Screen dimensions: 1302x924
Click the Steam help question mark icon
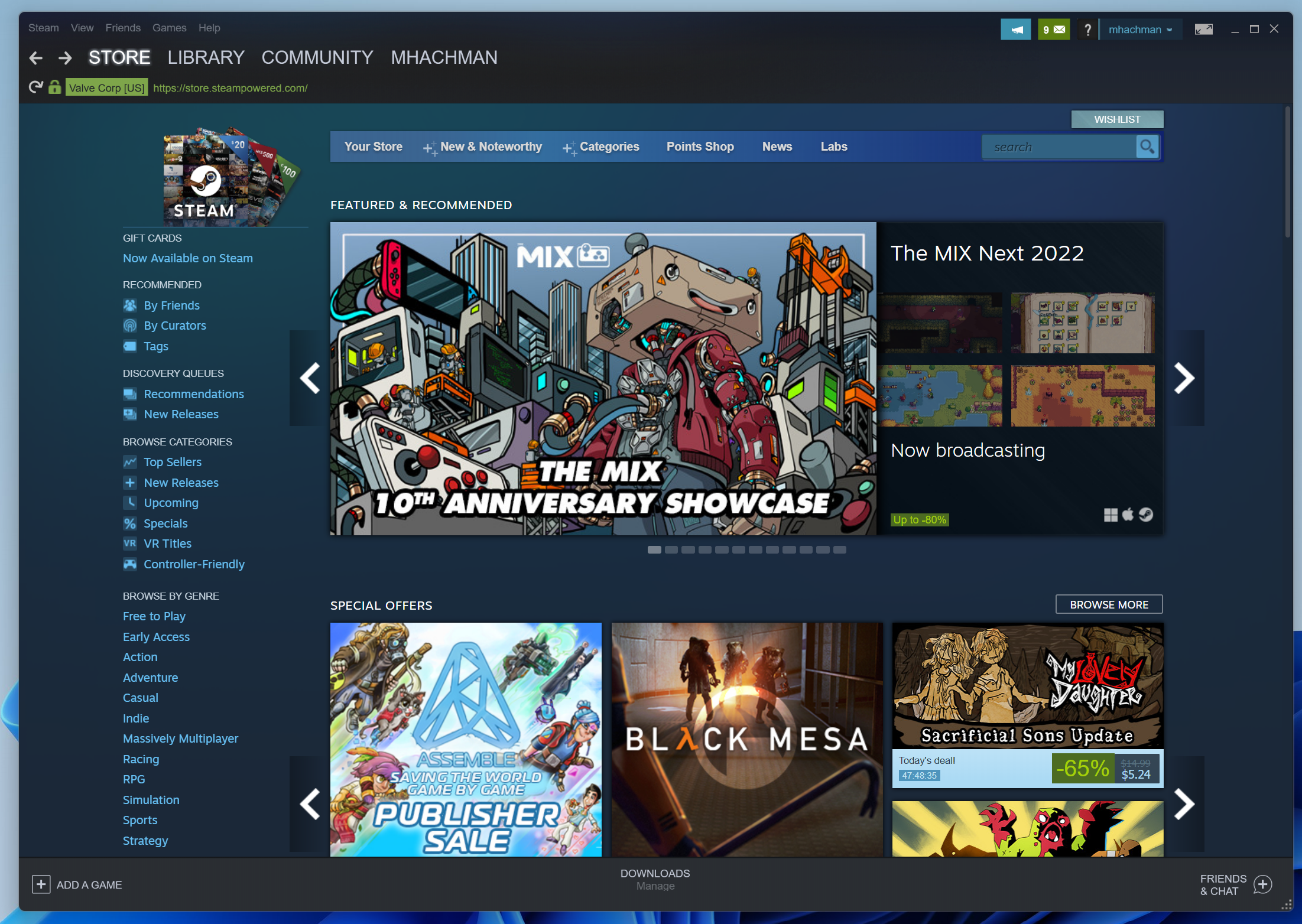1087,28
